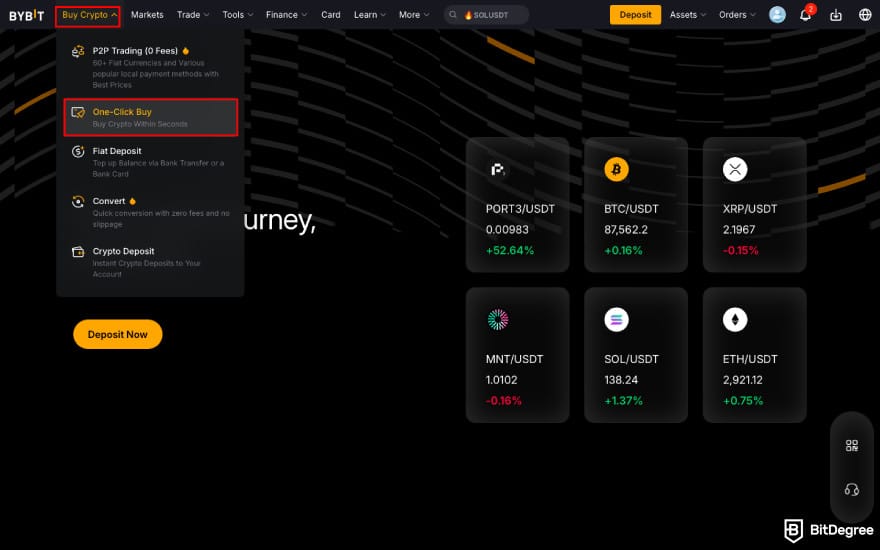
Task: Click the search magnifier icon
Action: (453, 15)
